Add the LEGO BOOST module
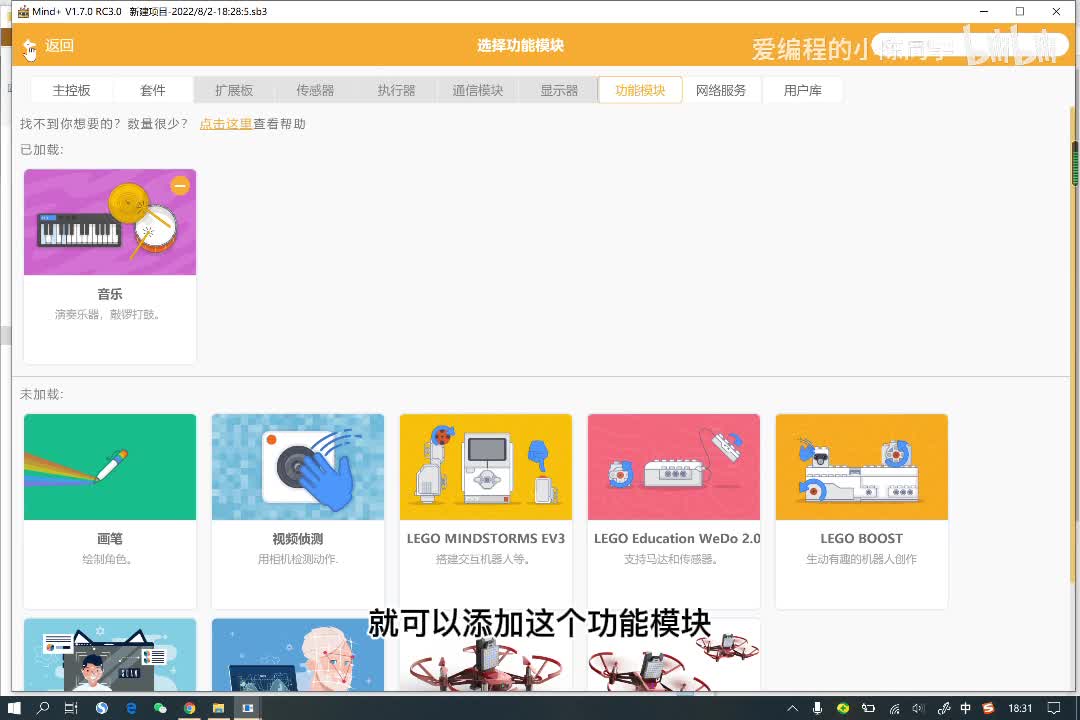Image resolution: width=1080 pixels, height=720 pixels. 862,511
